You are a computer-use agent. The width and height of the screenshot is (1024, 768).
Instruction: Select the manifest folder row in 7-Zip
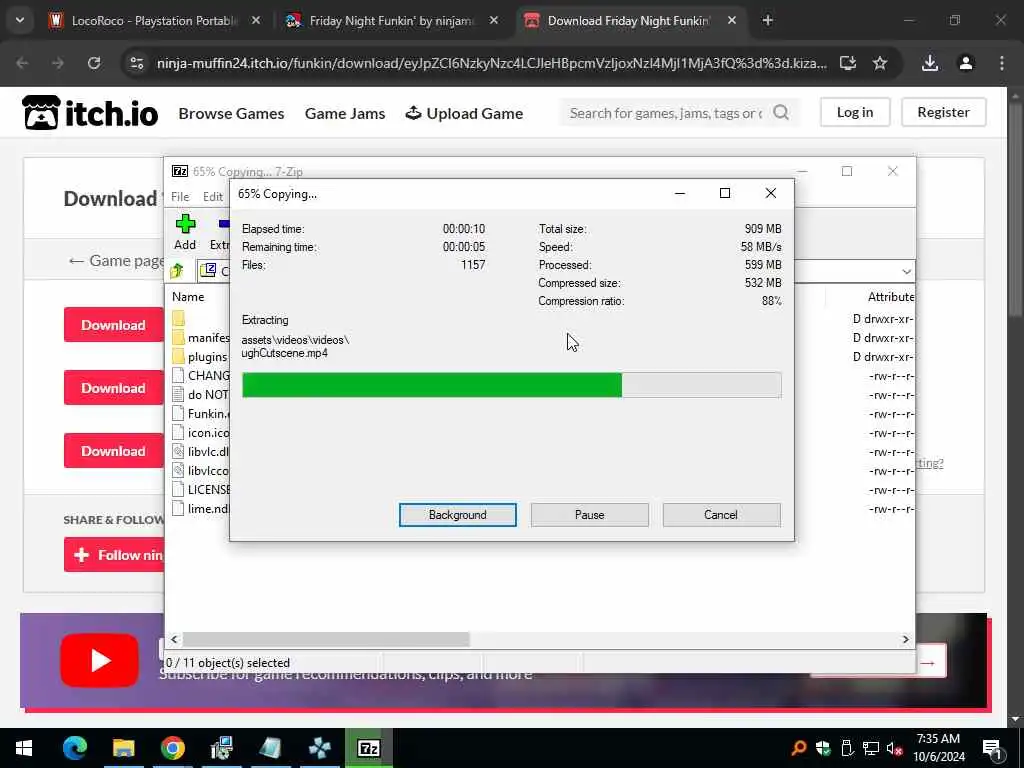pyautogui.click(x=200, y=338)
